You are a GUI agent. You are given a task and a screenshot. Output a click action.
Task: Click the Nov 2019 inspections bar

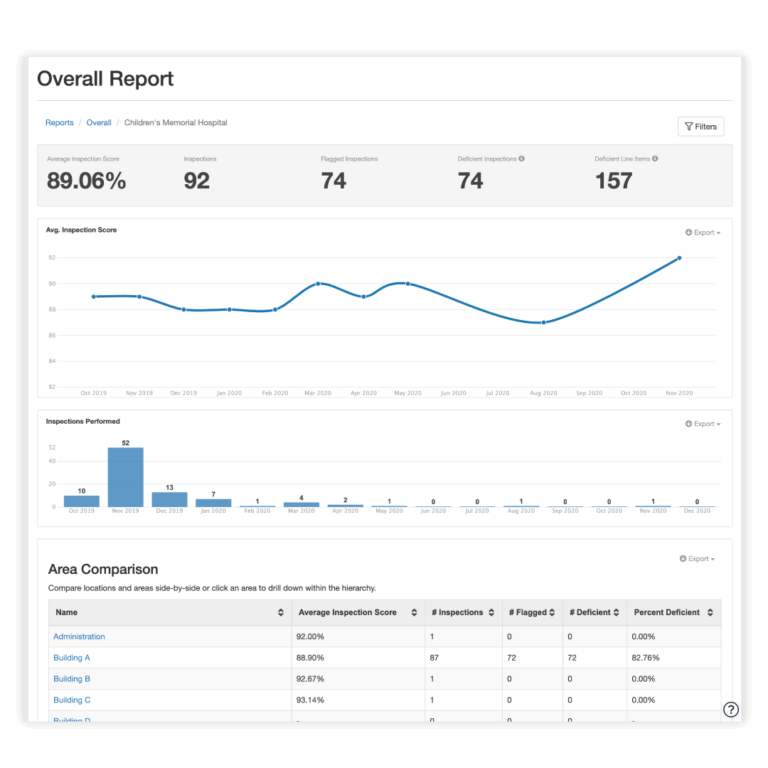126,477
